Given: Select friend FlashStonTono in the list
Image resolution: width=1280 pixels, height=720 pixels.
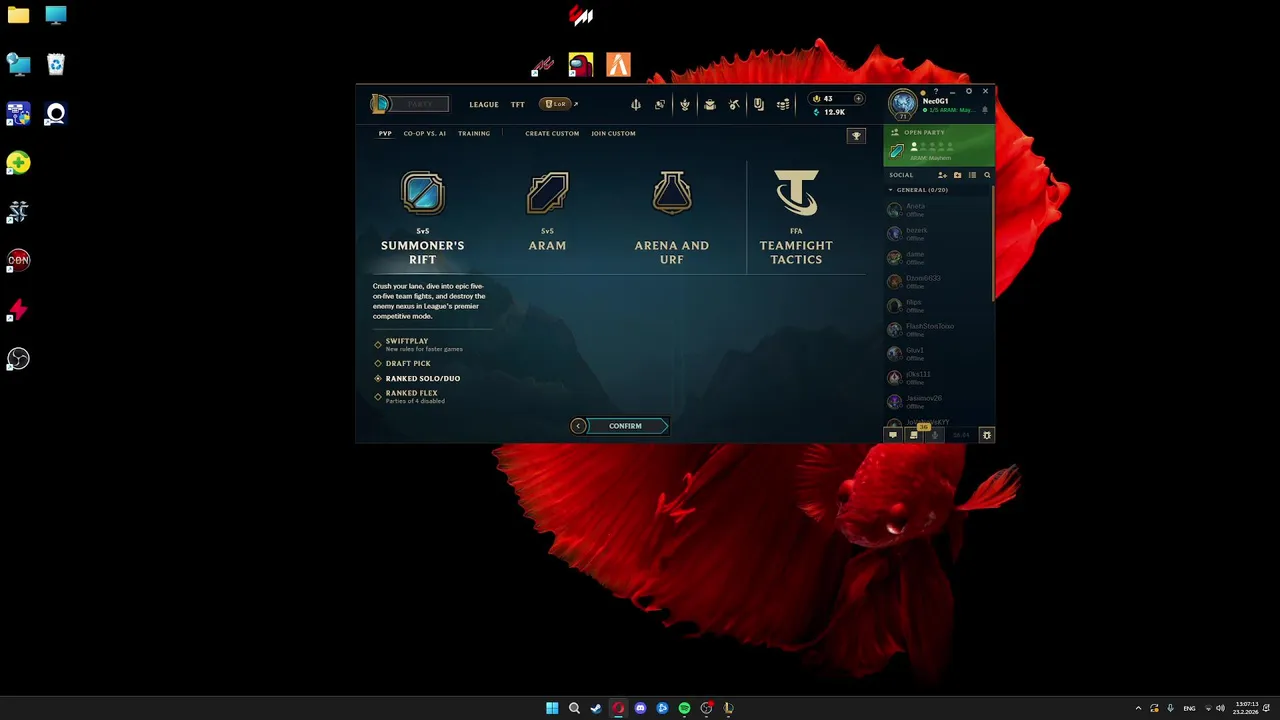Looking at the screenshot, I should click(937, 330).
